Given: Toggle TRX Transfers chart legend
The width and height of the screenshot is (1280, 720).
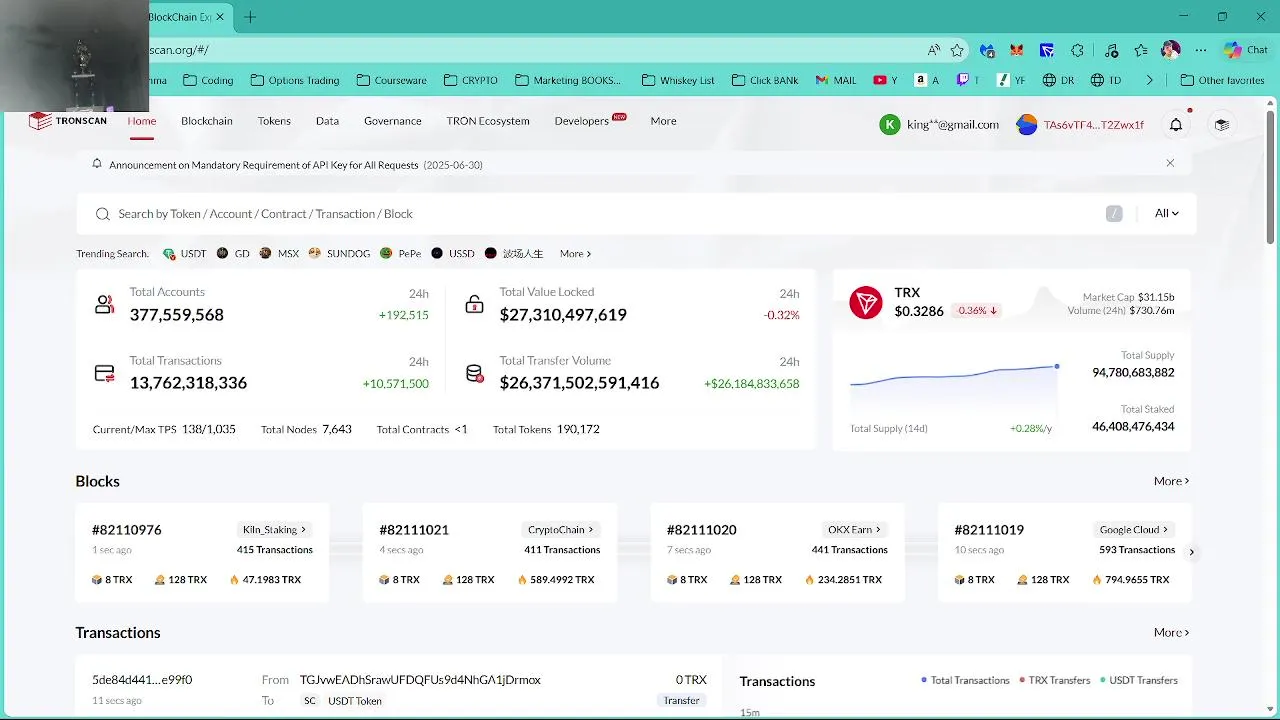Looking at the screenshot, I should [1054, 680].
